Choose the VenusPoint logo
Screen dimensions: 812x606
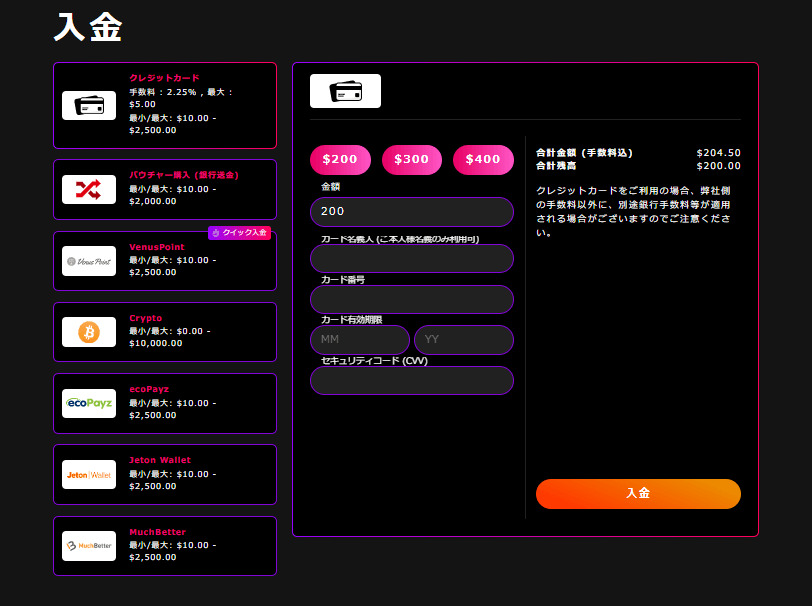pyautogui.click(x=89, y=261)
